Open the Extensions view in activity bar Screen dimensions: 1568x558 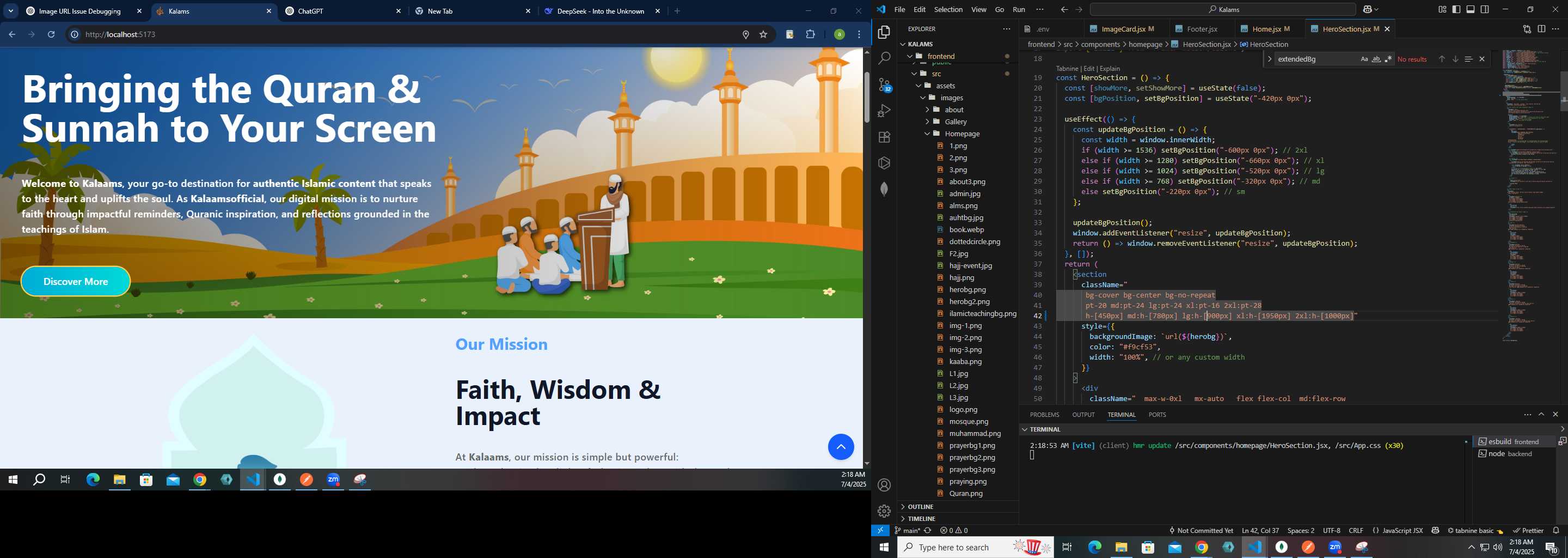(x=884, y=137)
